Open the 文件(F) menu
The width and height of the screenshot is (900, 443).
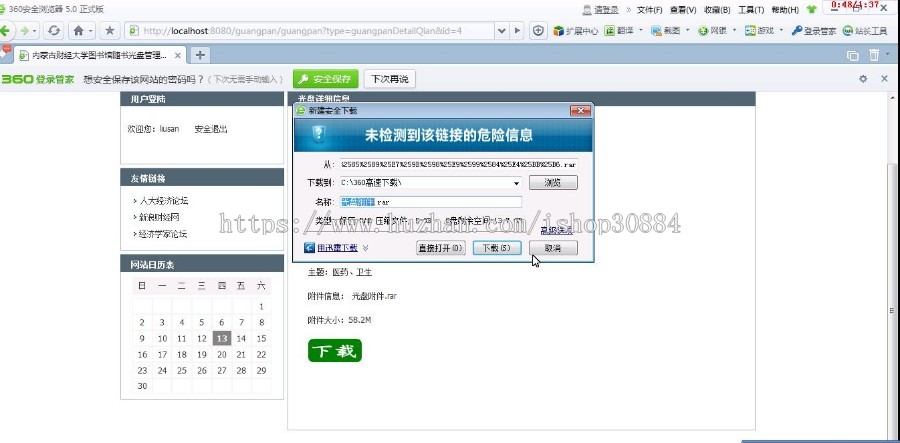click(650, 10)
